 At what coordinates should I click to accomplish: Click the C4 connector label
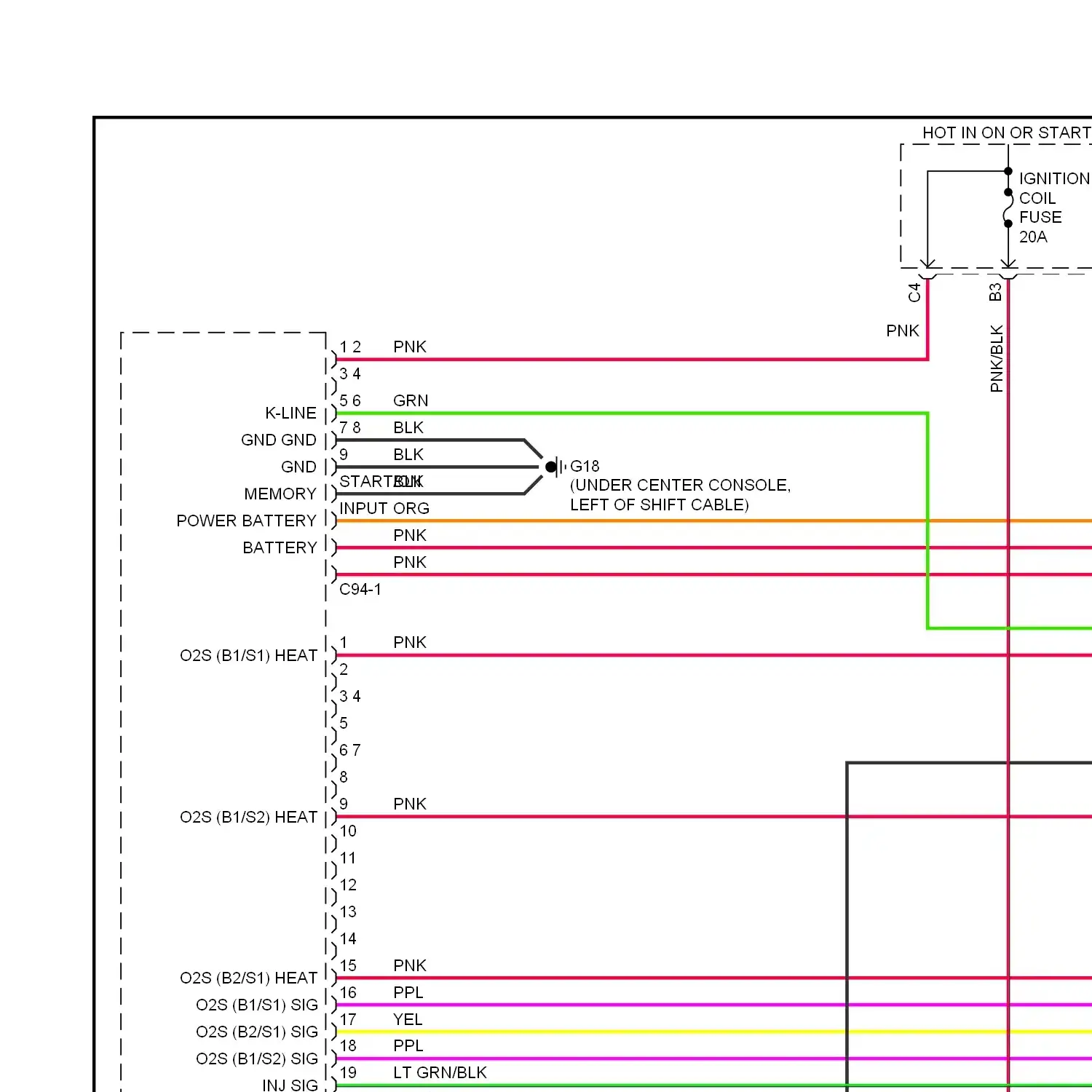(915, 293)
